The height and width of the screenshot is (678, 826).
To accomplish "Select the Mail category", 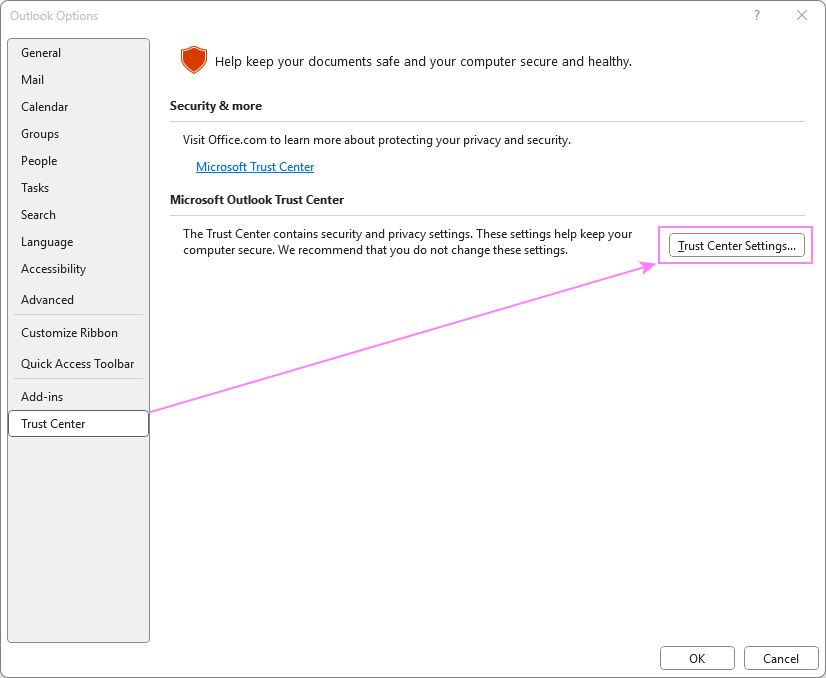I will 78,80.
